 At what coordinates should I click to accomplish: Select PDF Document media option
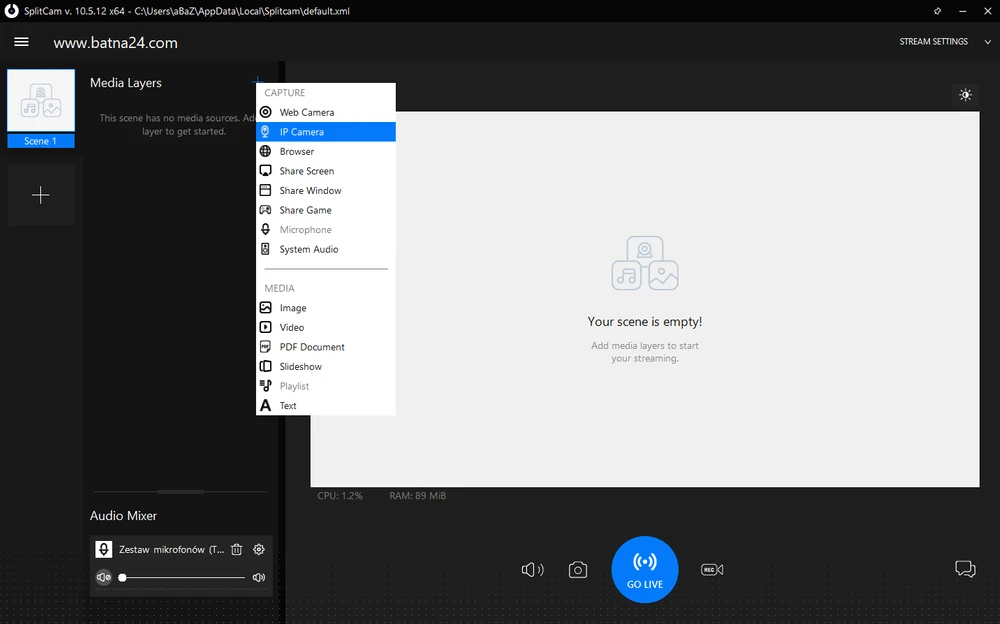click(311, 347)
